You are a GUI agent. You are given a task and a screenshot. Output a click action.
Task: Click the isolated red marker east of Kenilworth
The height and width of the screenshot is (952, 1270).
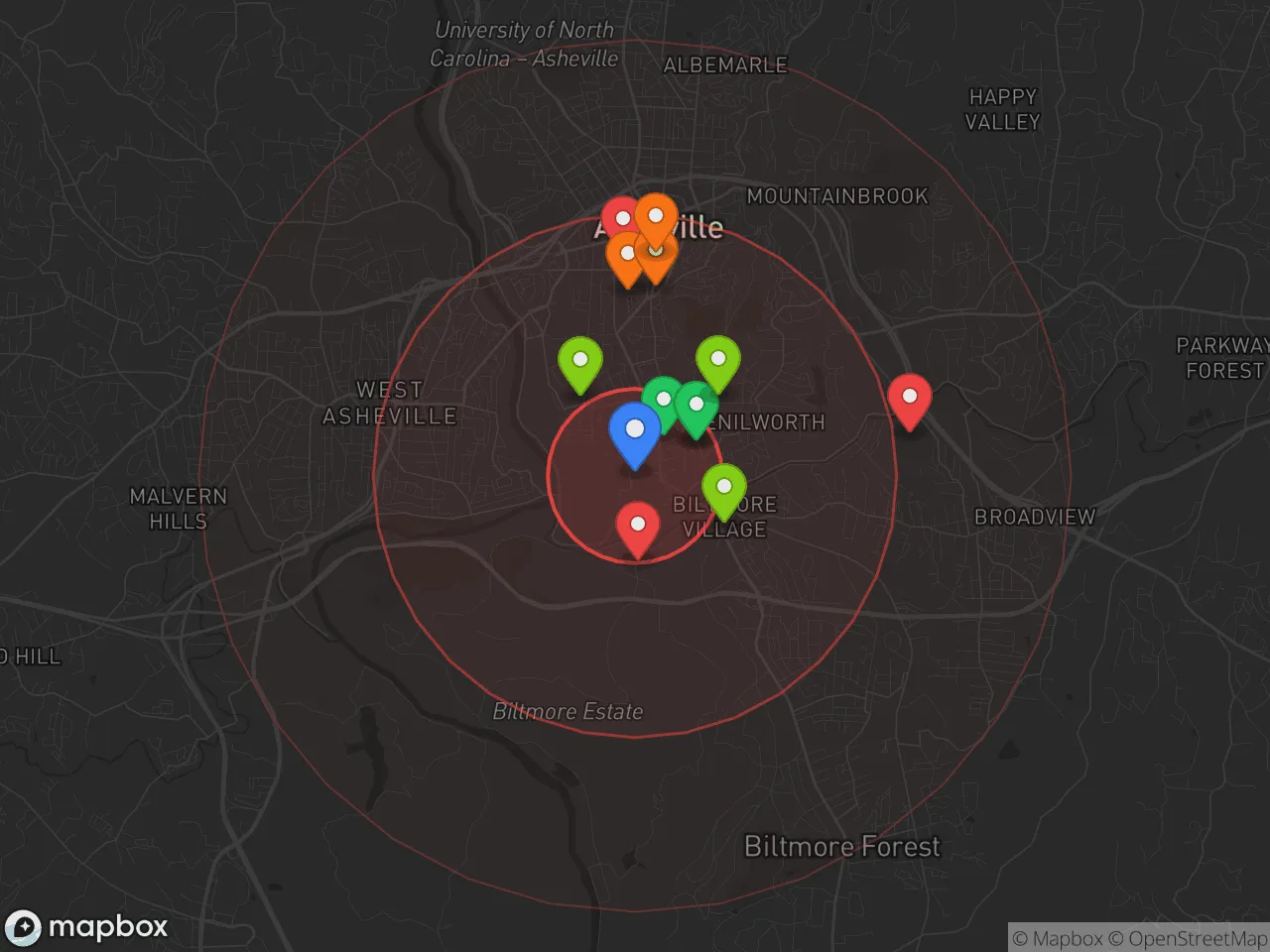tap(909, 399)
